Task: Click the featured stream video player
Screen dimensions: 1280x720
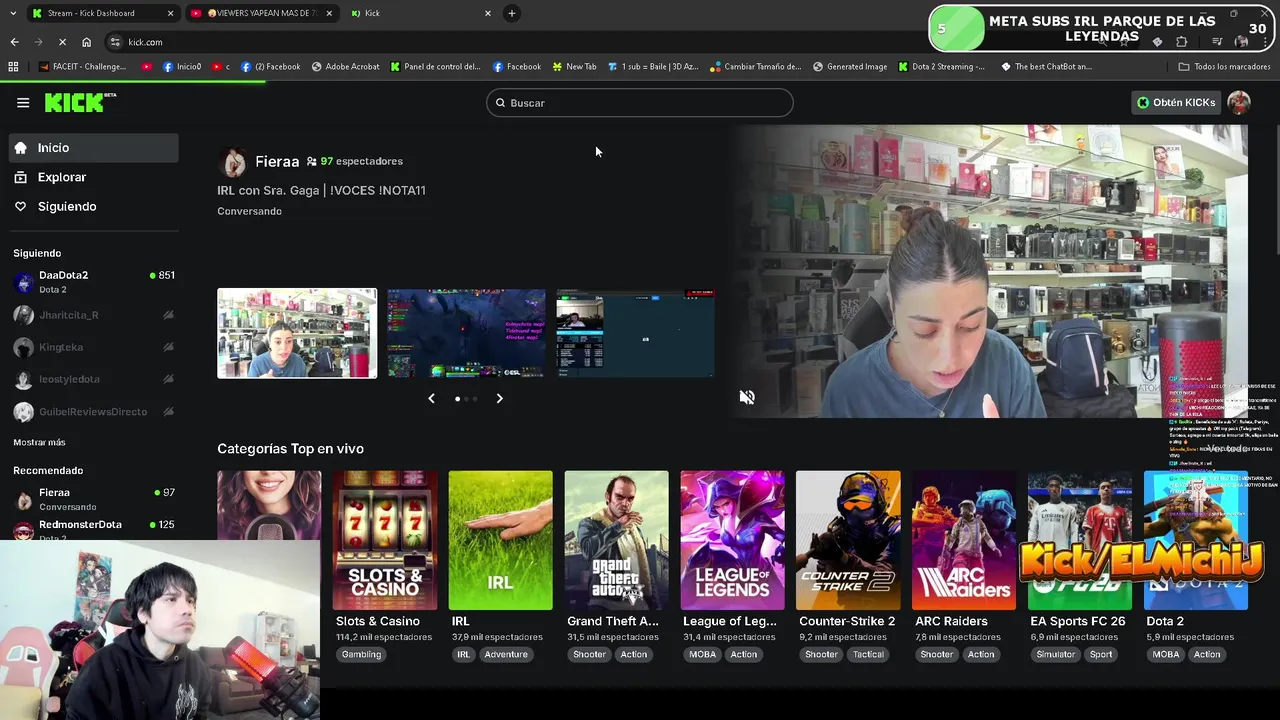Action: pos(990,271)
